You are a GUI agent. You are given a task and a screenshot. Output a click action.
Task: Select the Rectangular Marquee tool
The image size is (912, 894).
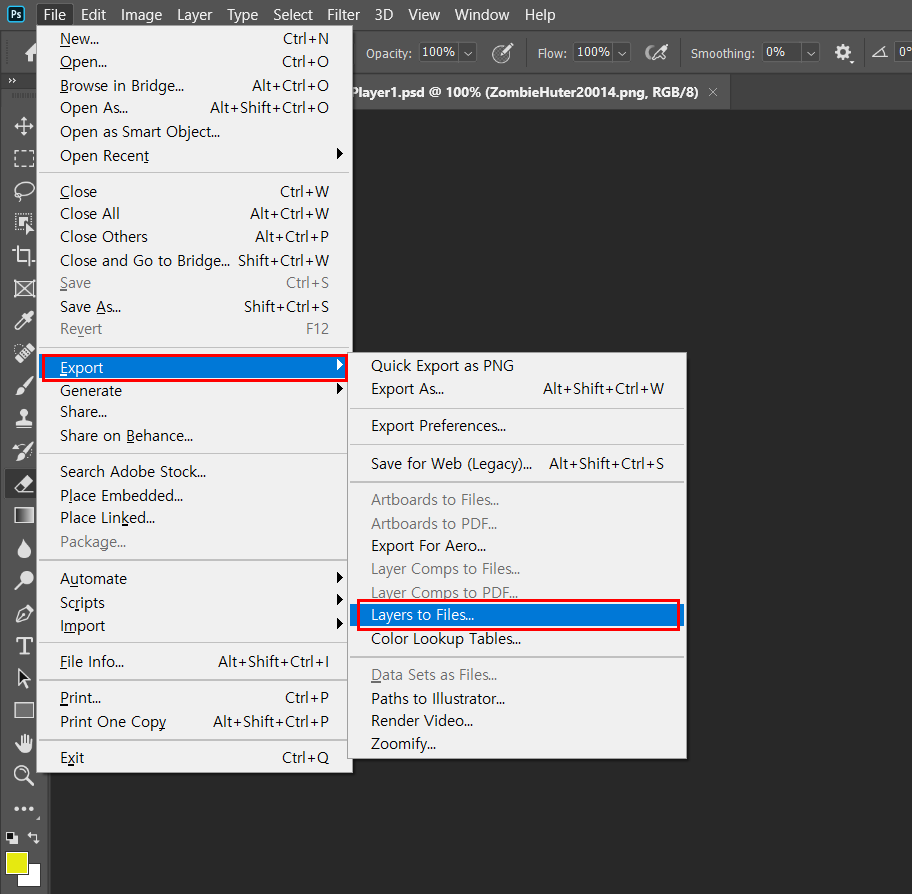point(23,158)
